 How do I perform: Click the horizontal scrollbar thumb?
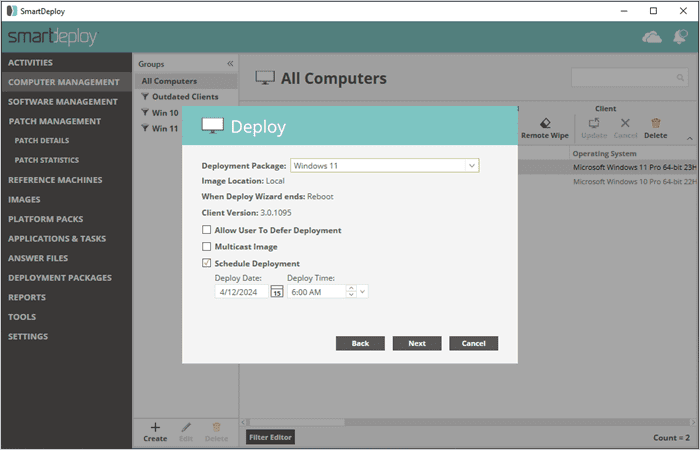295,422
